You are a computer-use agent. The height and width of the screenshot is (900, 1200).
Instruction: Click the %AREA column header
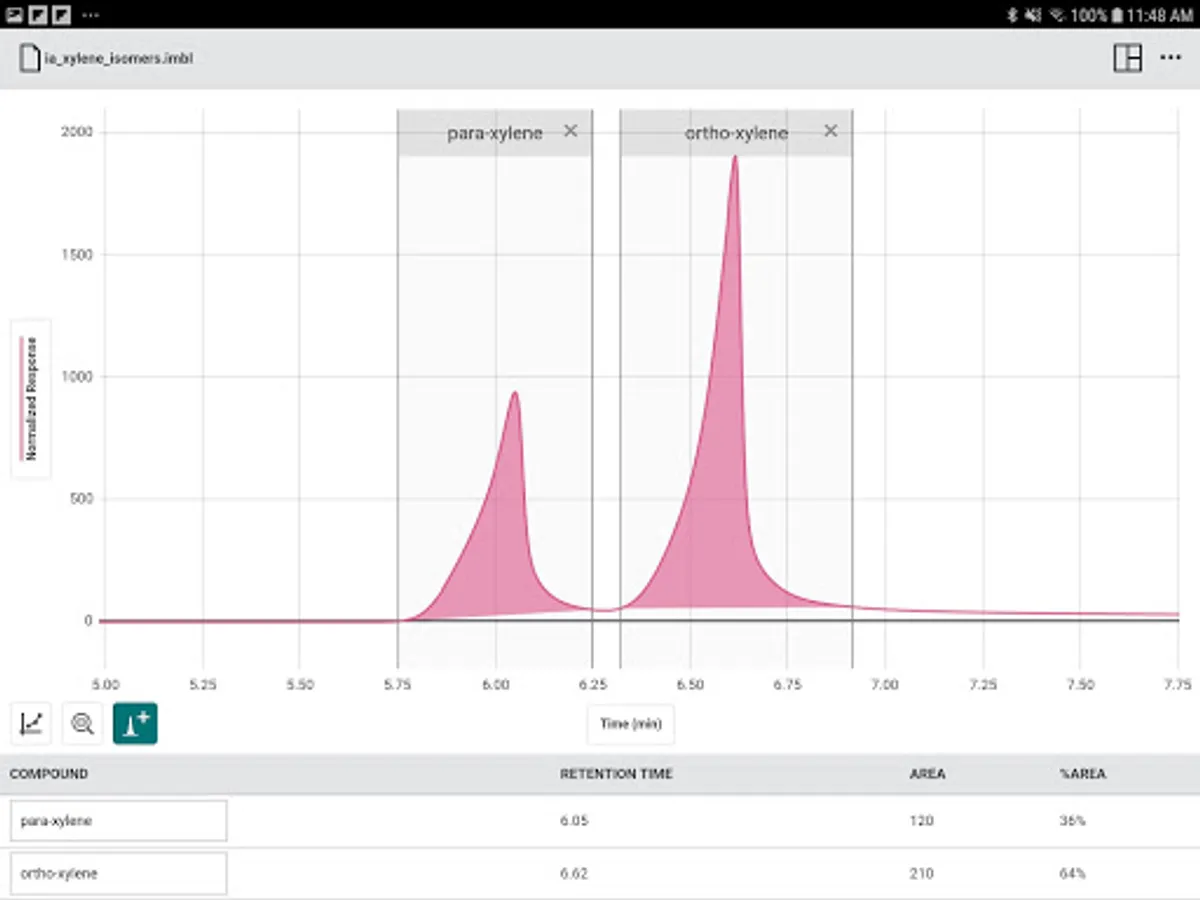tap(1083, 774)
